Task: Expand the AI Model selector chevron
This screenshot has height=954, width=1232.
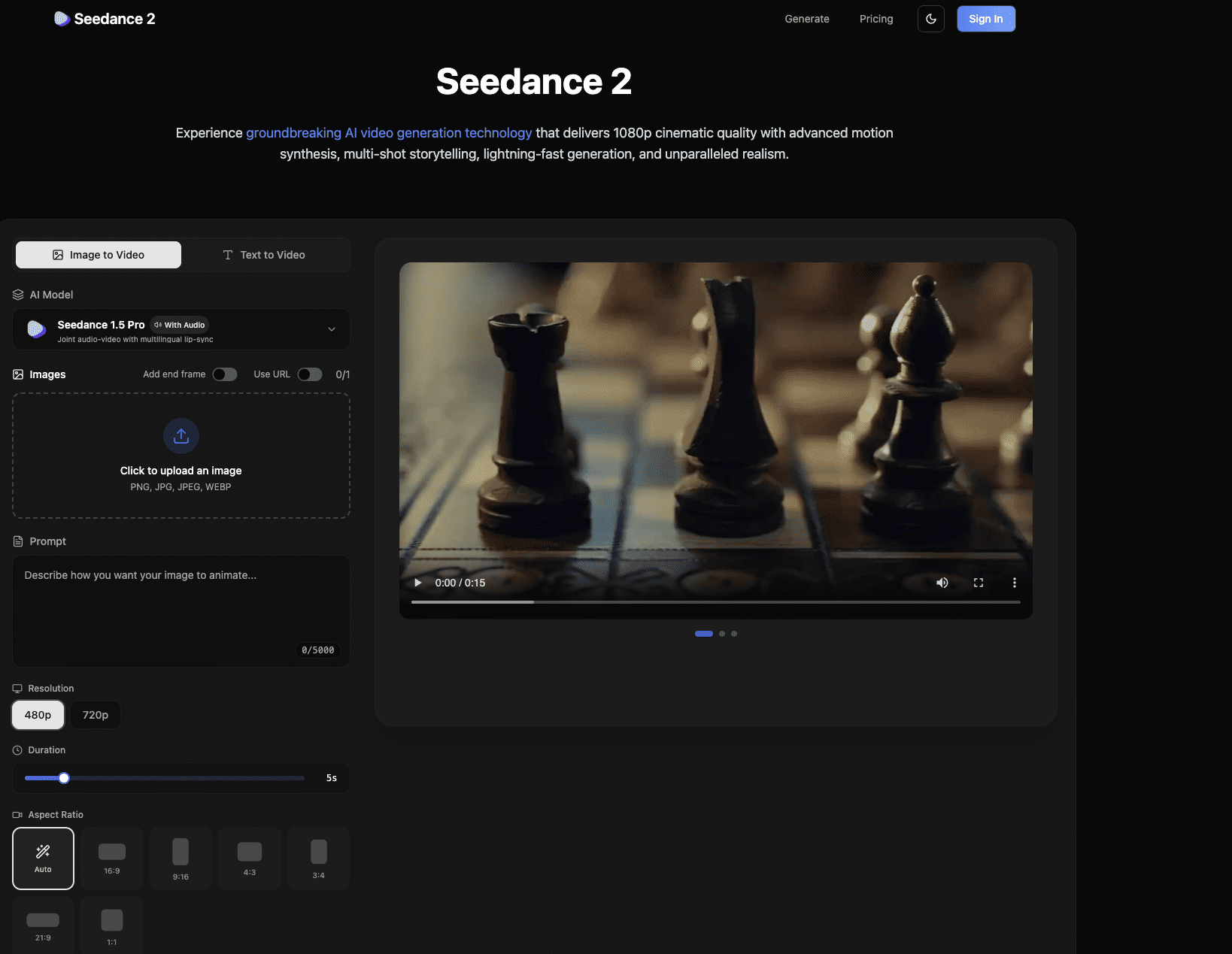Action: (x=331, y=329)
